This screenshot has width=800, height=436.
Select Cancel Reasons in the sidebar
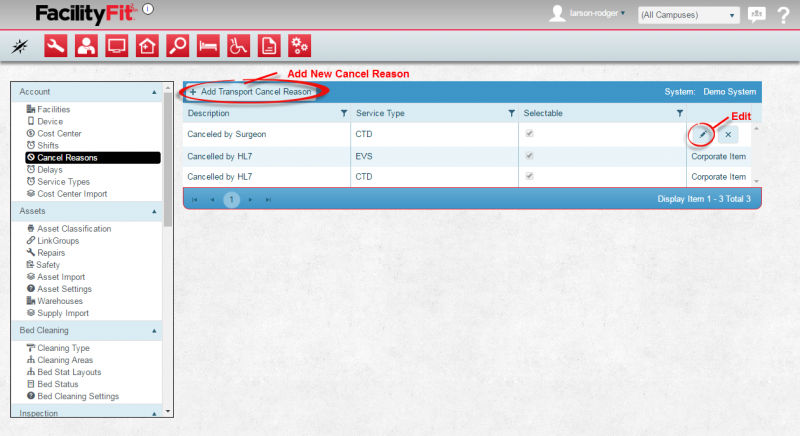click(x=93, y=158)
